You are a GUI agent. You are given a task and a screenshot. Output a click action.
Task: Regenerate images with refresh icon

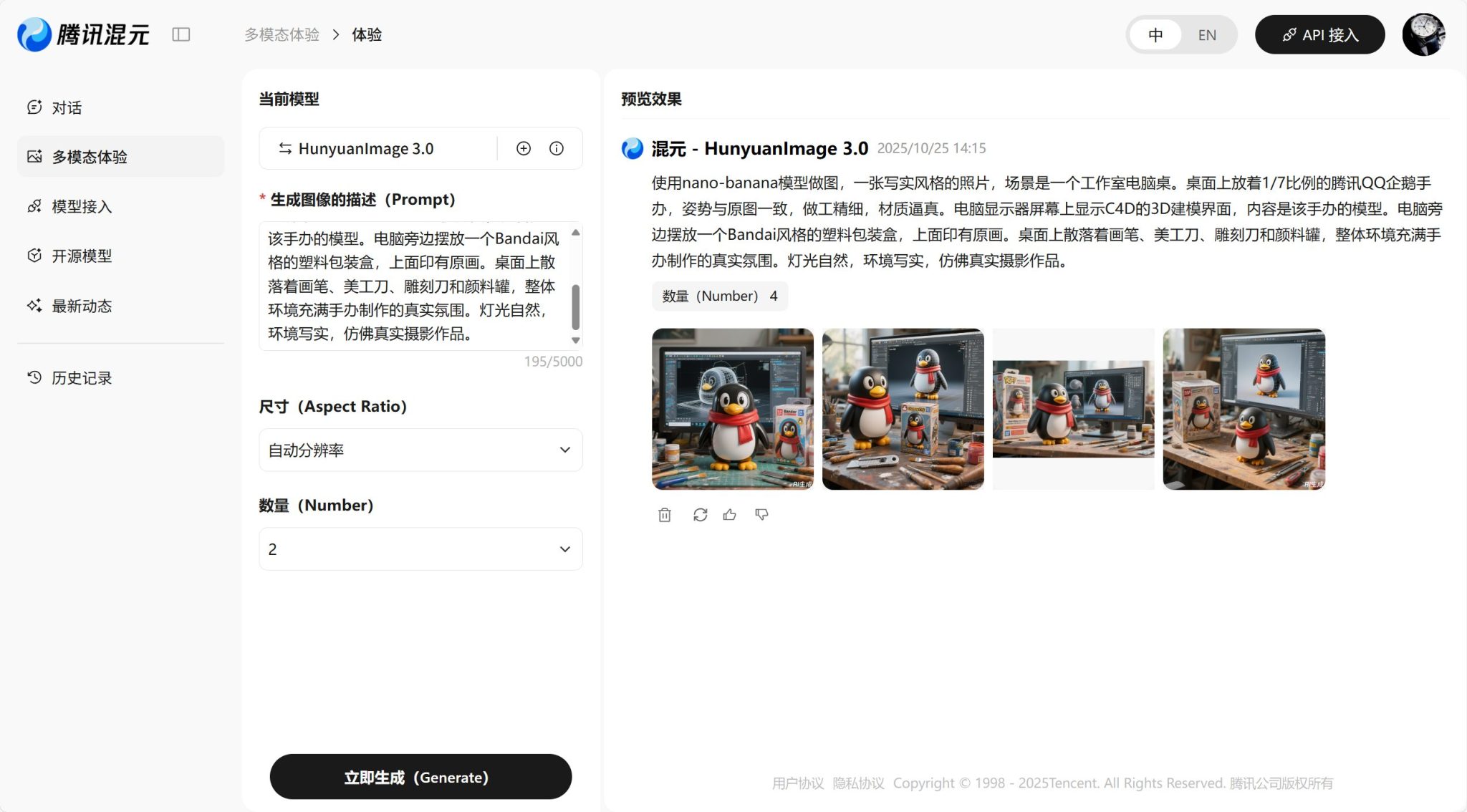pyautogui.click(x=700, y=515)
